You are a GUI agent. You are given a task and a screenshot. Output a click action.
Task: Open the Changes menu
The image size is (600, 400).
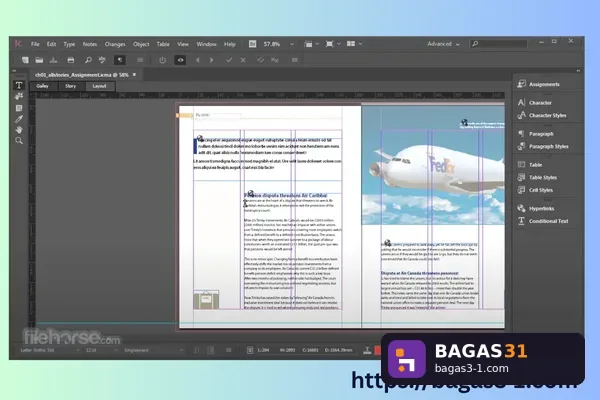[x=115, y=44]
